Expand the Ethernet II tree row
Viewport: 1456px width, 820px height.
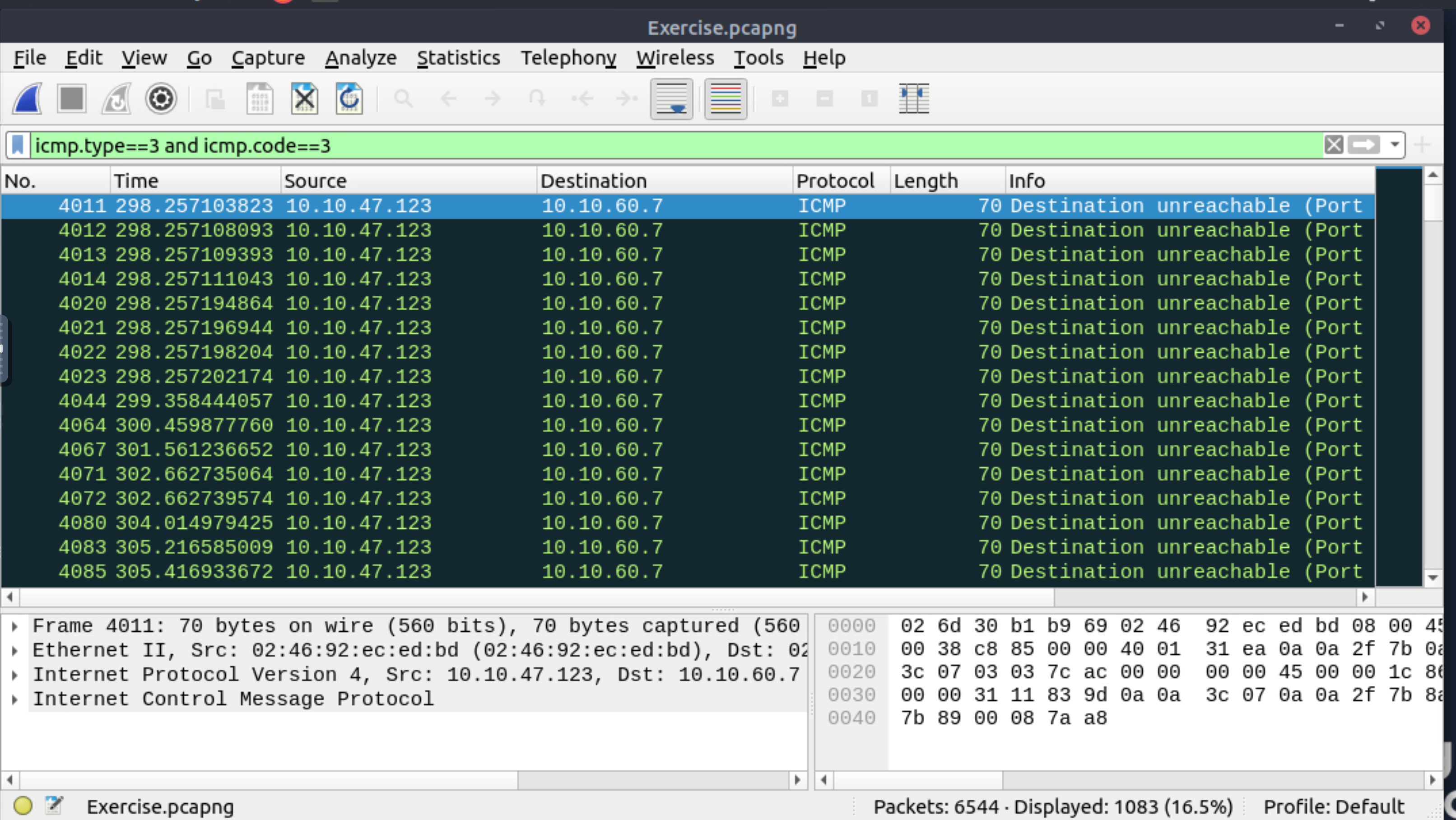tap(15, 651)
